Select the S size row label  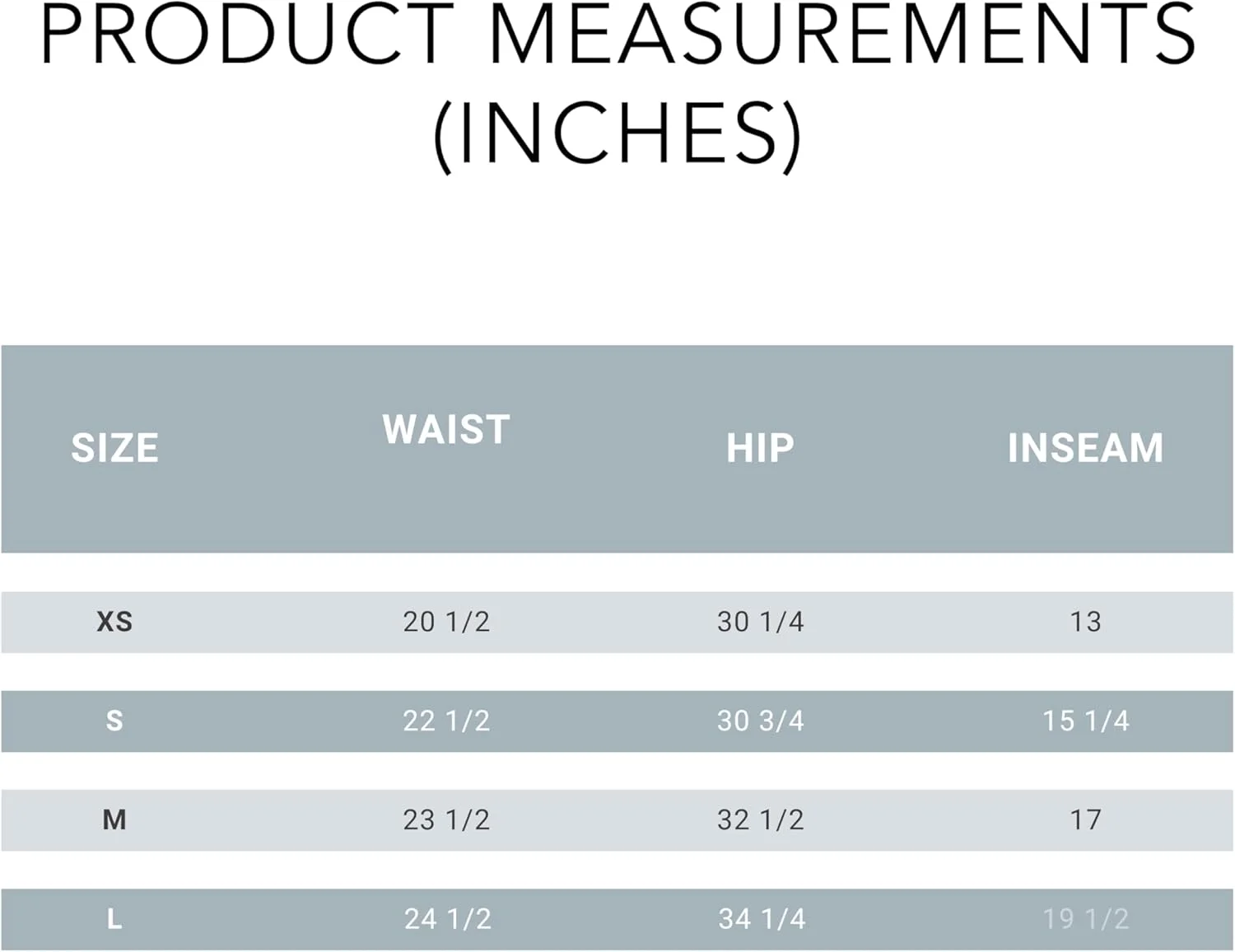pyautogui.click(x=114, y=721)
